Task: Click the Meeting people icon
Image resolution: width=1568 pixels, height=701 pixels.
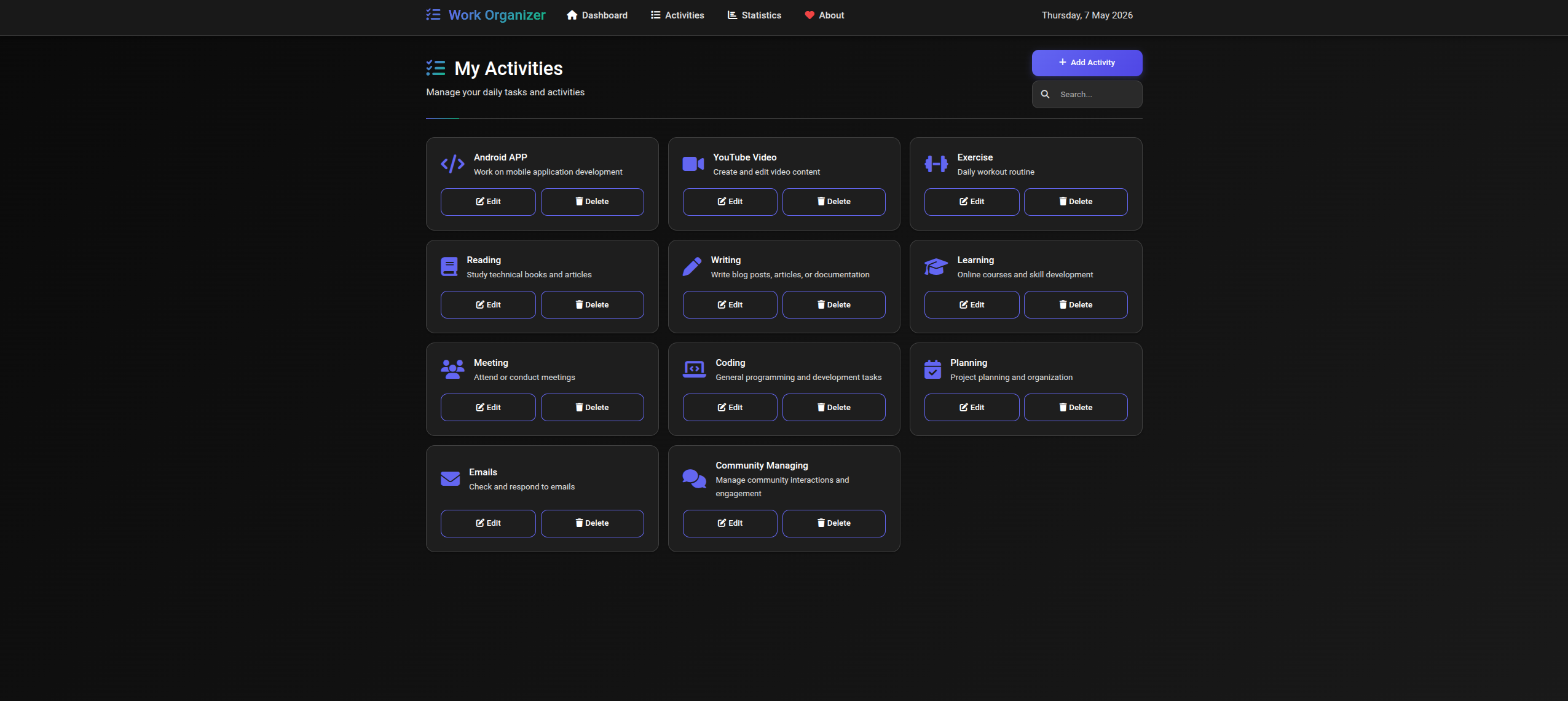Action: (452, 370)
